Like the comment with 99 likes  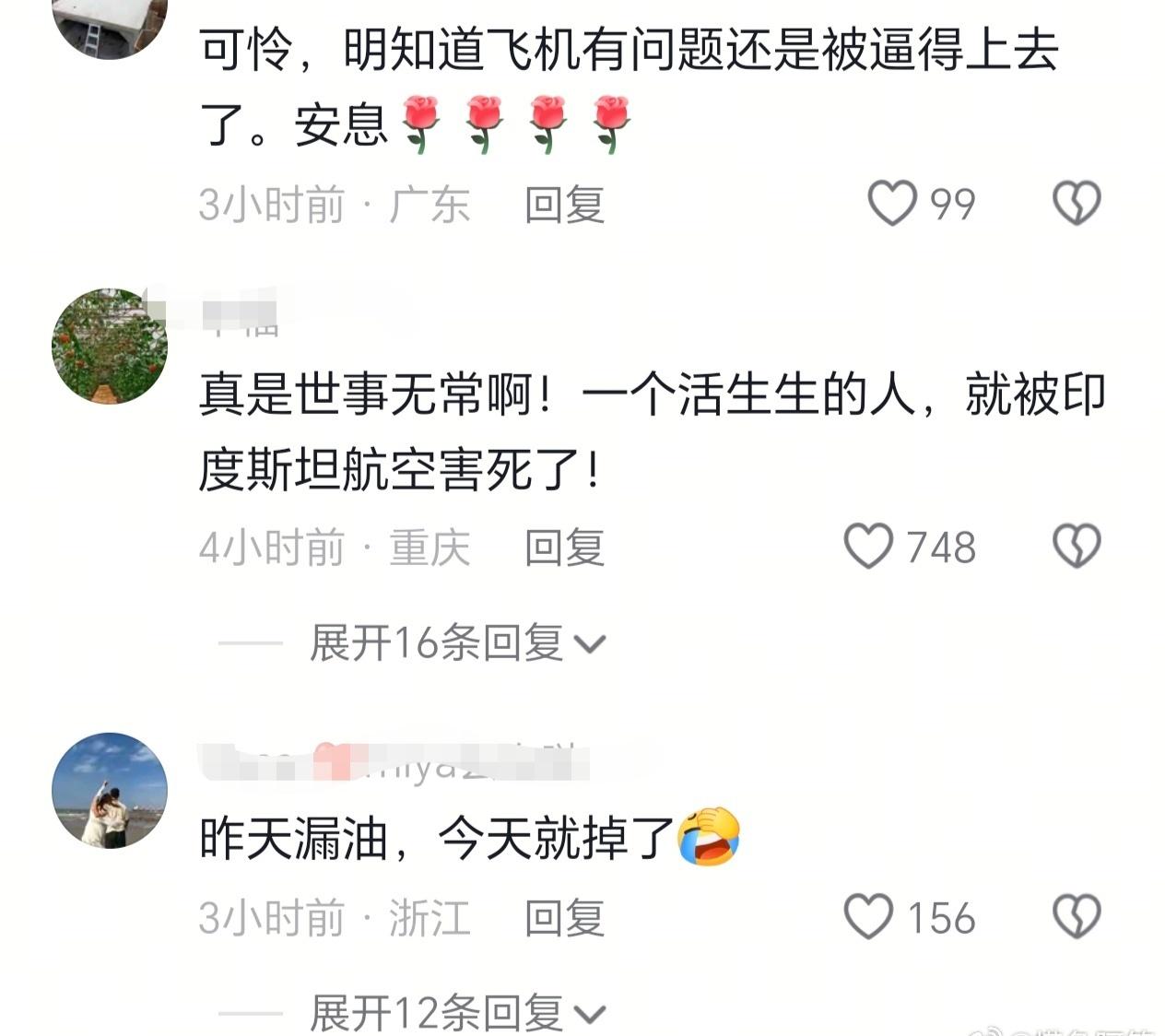(892, 203)
